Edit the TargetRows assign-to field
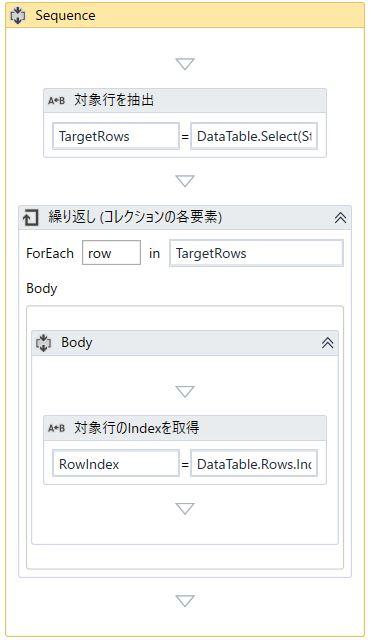369x640 pixels. point(116,136)
